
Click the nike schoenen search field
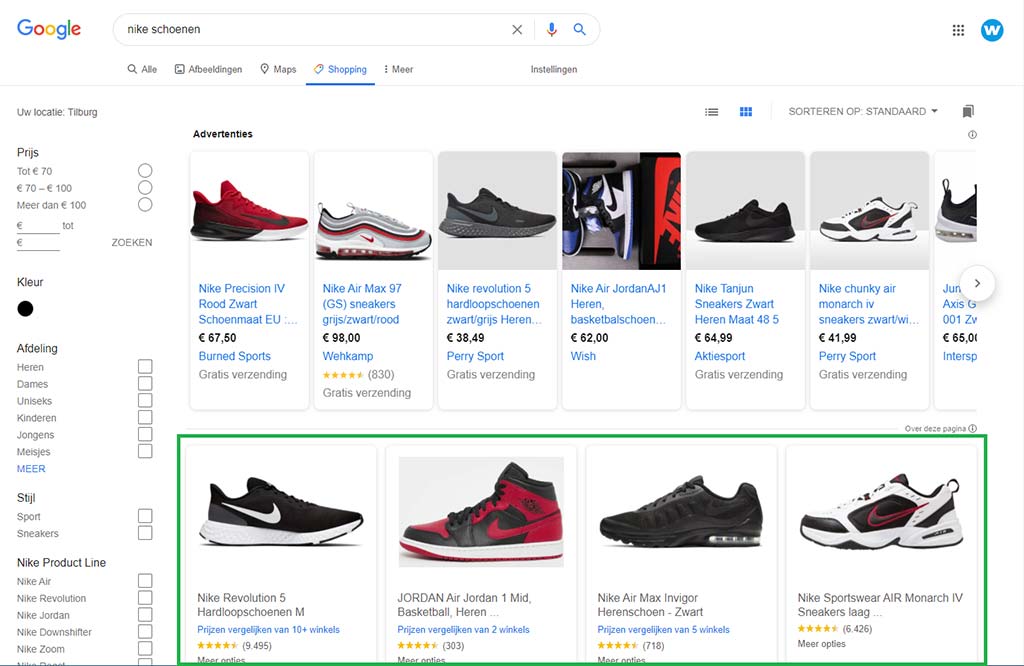click(x=313, y=29)
